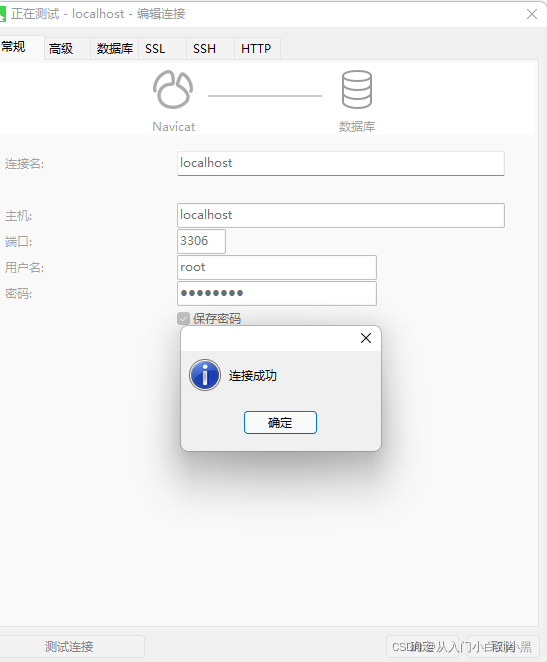Viewport: 547px width, 662px height.
Task: Click the 测试连接 button
Action: 69,646
